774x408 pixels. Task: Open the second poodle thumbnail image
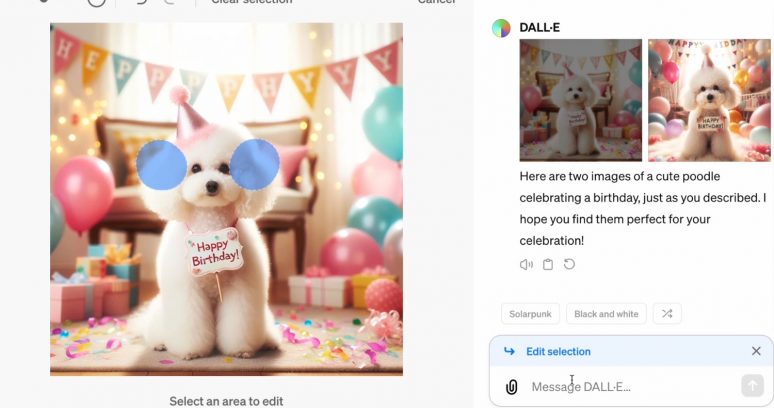(709, 100)
